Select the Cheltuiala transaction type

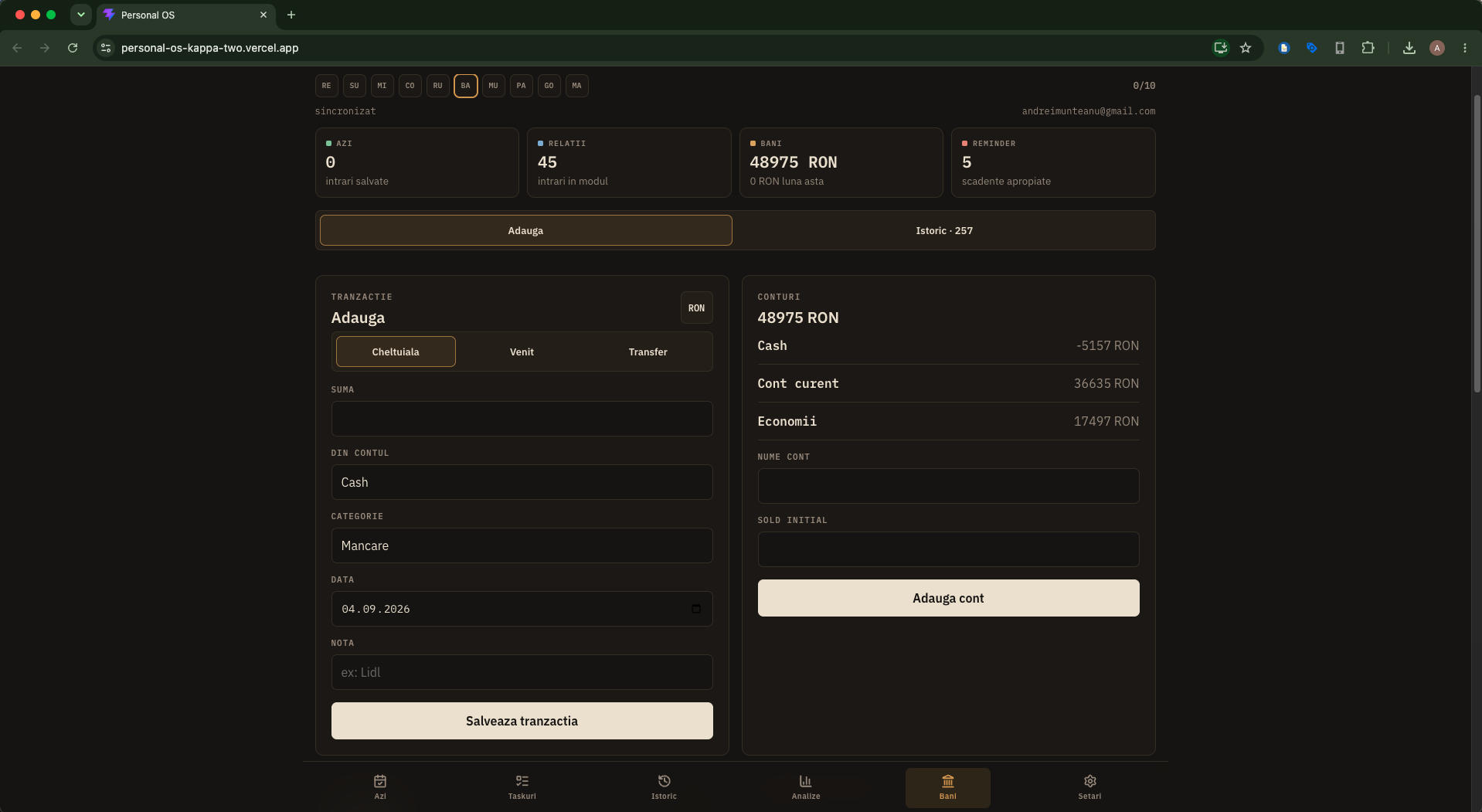click(396, 352)
